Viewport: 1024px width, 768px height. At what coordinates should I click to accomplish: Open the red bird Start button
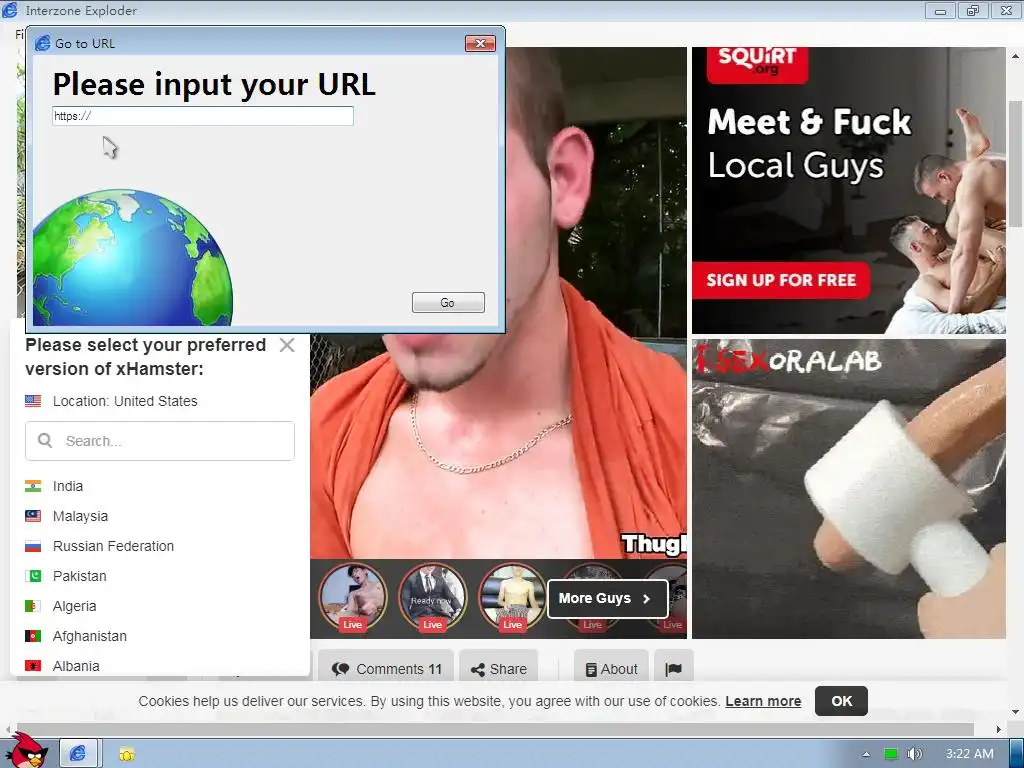pos(26,751)
